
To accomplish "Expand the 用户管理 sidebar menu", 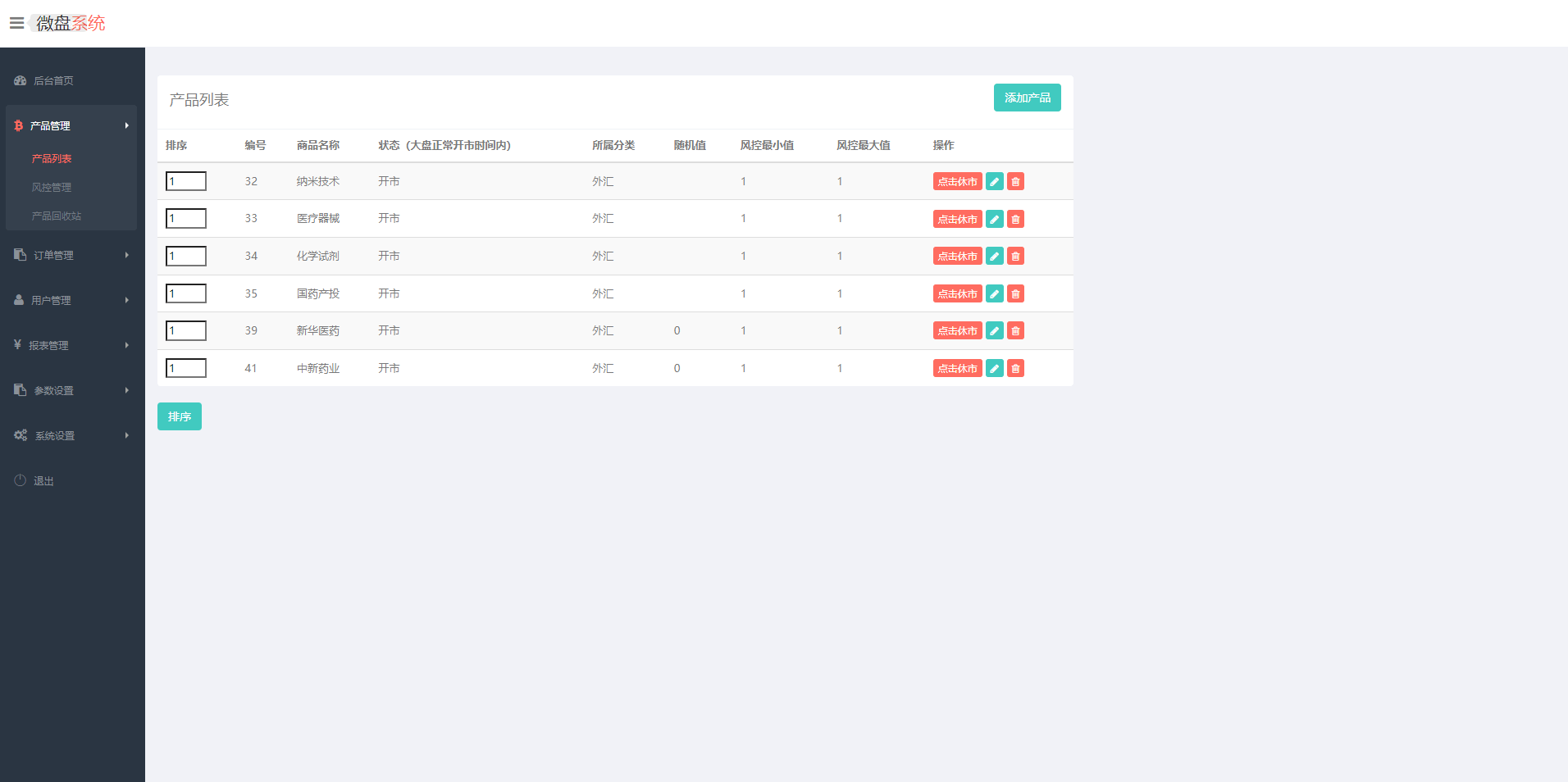I will [71, 300].
